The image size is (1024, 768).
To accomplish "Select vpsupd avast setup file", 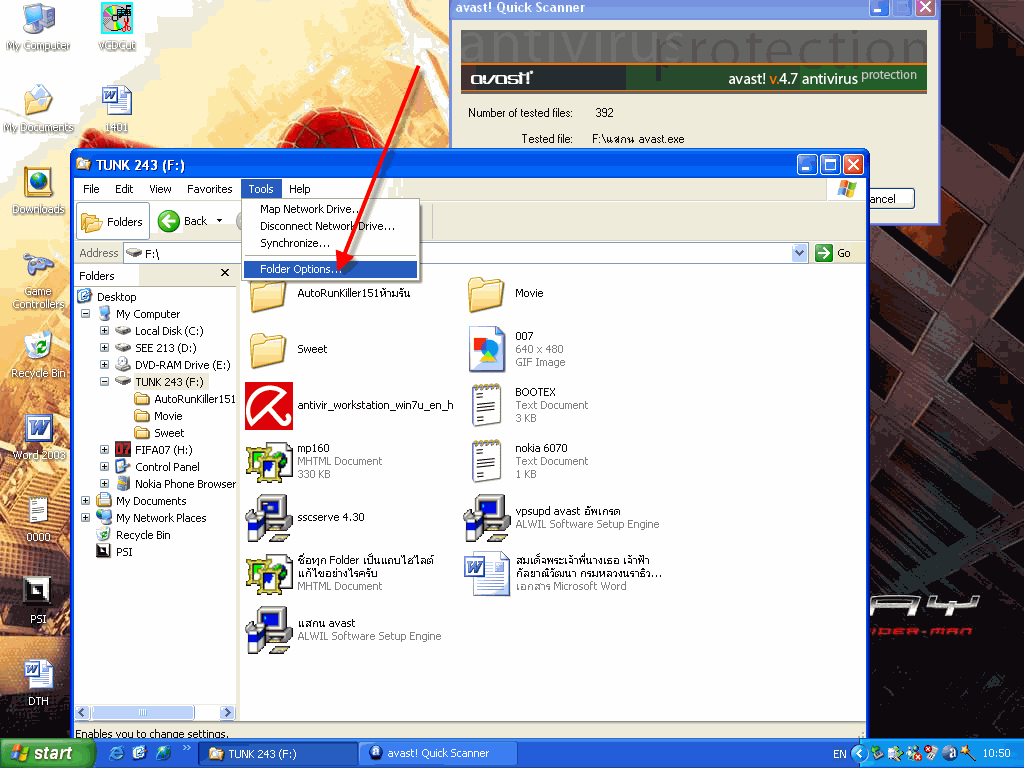I will tap(562, 517).
